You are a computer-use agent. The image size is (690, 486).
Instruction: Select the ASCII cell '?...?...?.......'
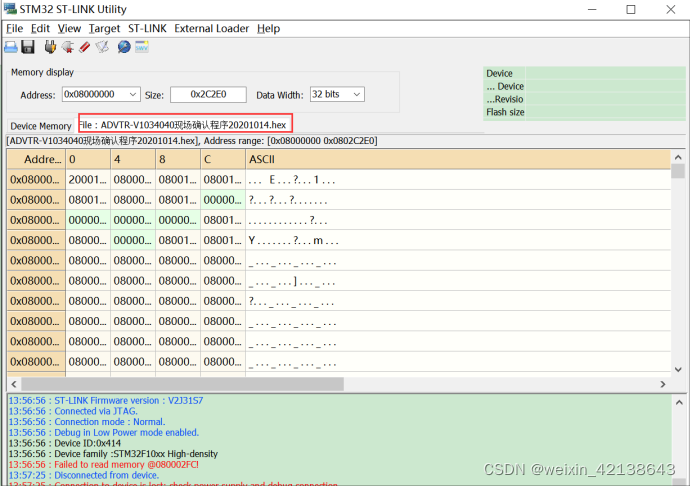point(458,200)
